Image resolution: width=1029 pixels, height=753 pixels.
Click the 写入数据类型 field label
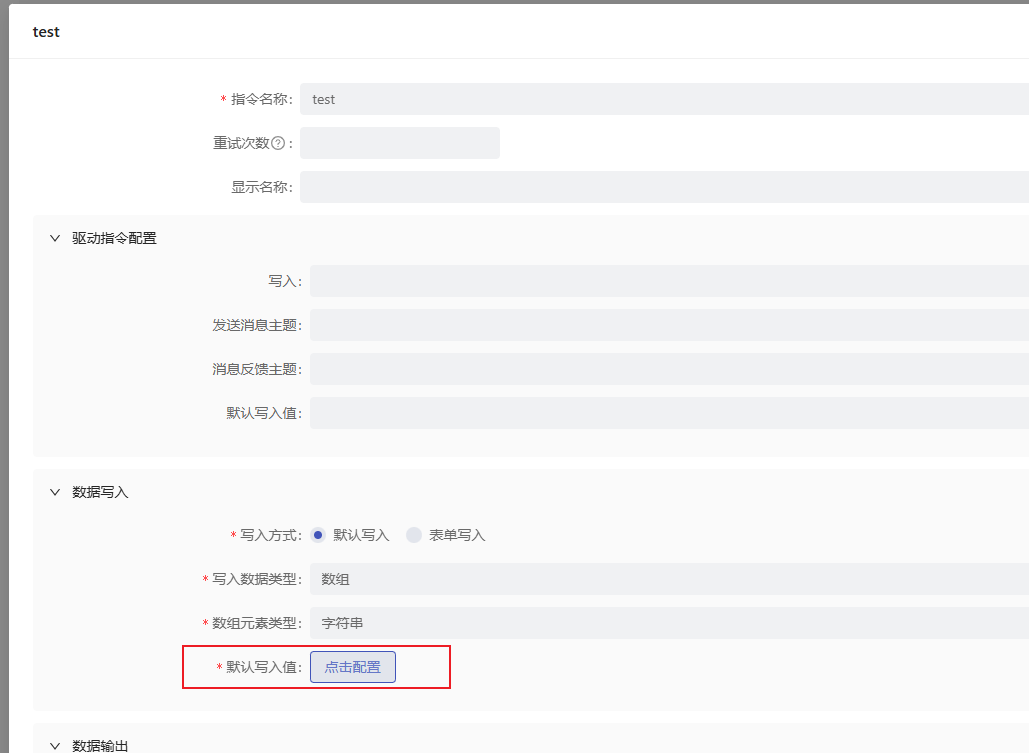point(256,579)
